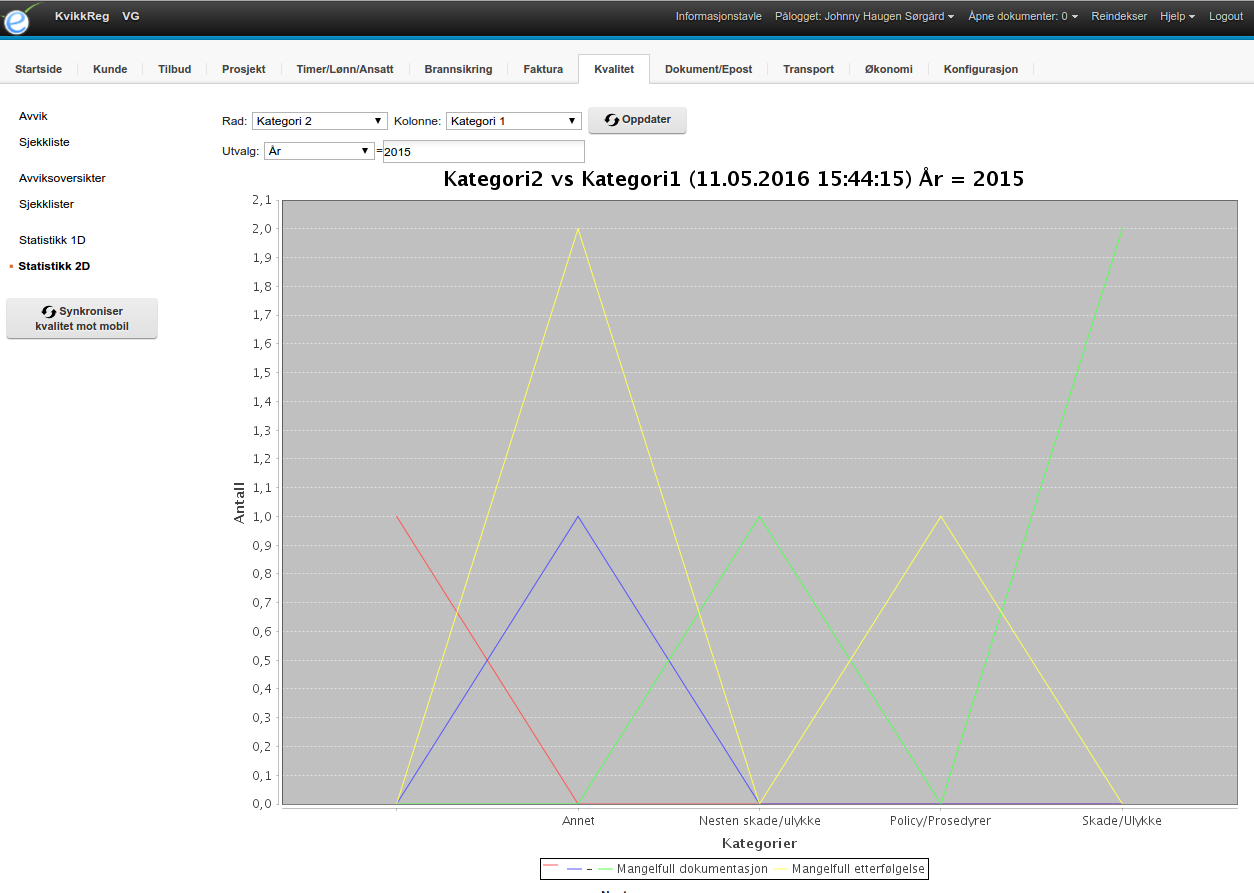Select the Brannsikring tab
The height and width of the screenshot is (893, 1254).
(458, 69)
